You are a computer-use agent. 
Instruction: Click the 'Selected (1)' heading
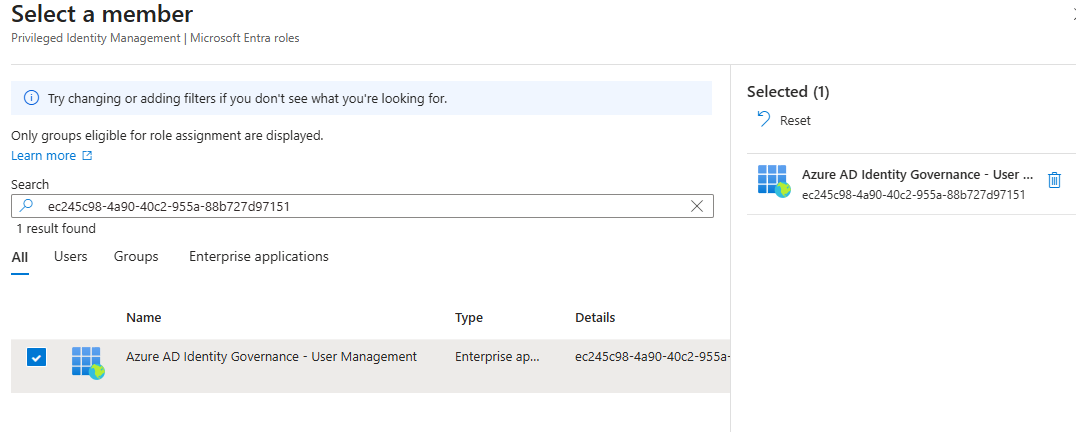point(788,92)
